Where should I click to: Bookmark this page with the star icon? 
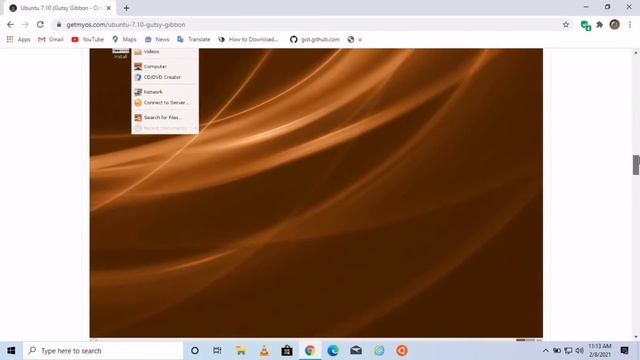tap(566, 24)
